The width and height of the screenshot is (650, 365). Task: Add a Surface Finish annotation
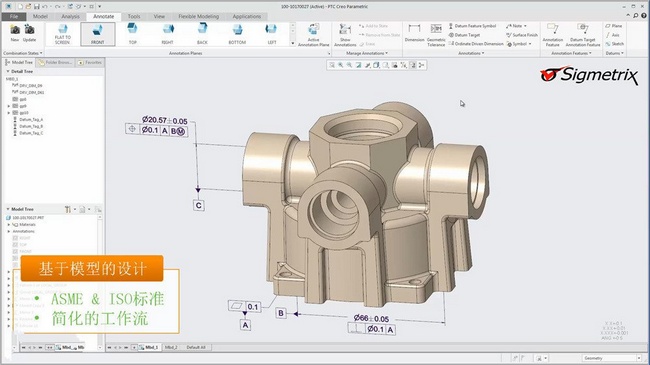pyautogui.click(x=521, y=35)
